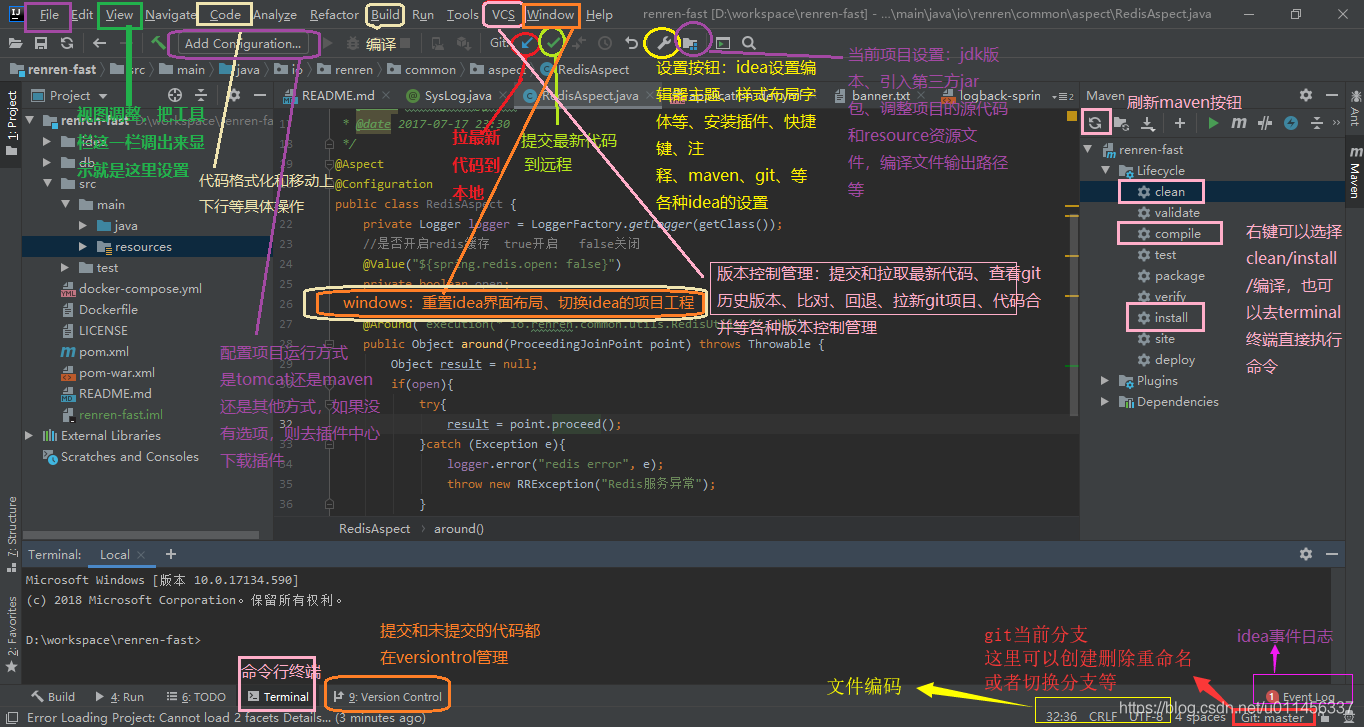
Task: Open Project panel gear settings
Action: point(233,95)
